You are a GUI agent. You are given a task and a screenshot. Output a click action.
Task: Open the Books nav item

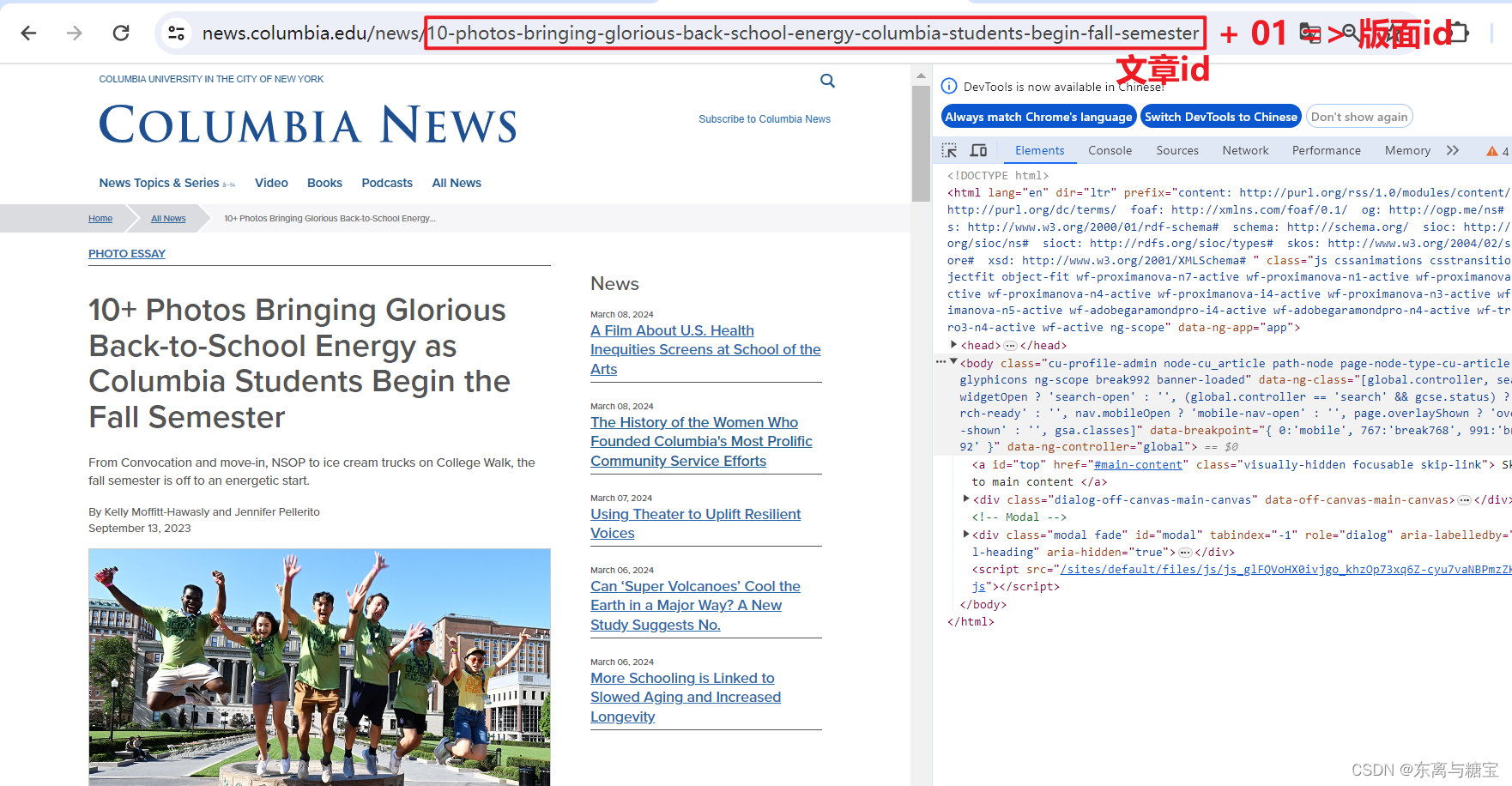tap(324, 183)
